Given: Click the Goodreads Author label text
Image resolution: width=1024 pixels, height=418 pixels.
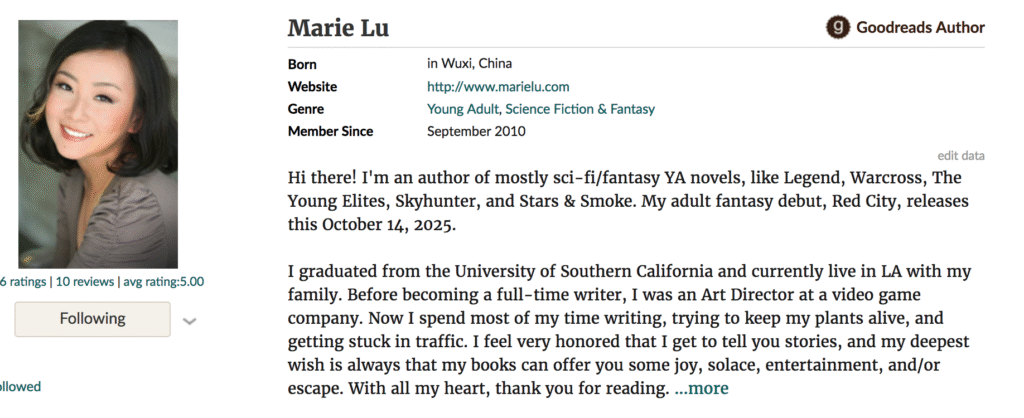Looking at the screenshot, I should pos(920,28).
